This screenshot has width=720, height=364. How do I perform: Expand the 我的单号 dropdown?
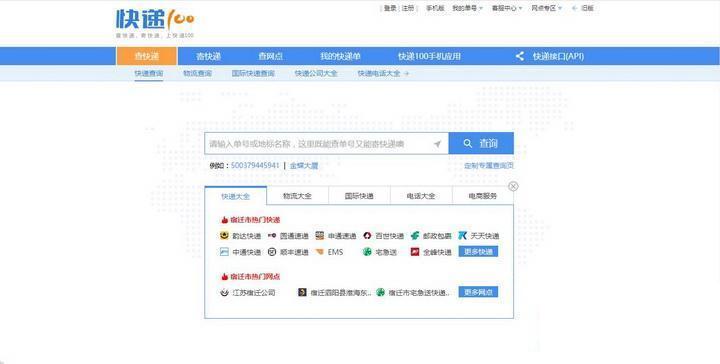click(x=467, y=8)
